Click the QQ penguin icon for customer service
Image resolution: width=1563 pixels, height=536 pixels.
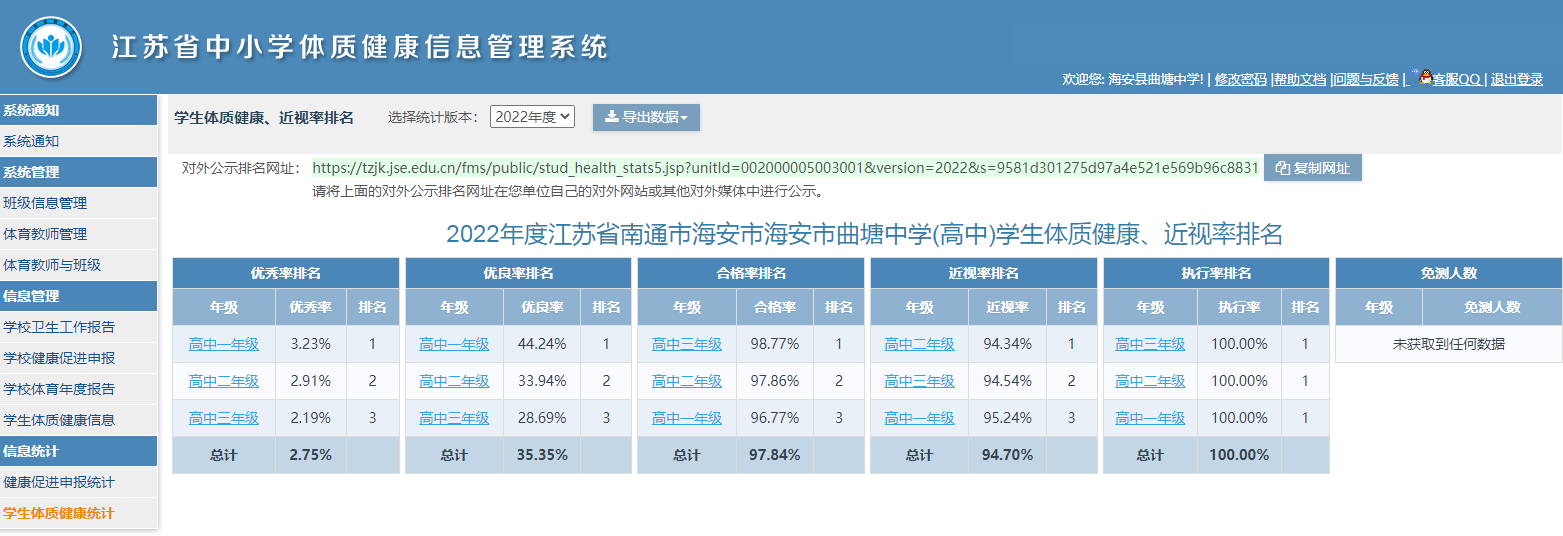point(1425,77)
